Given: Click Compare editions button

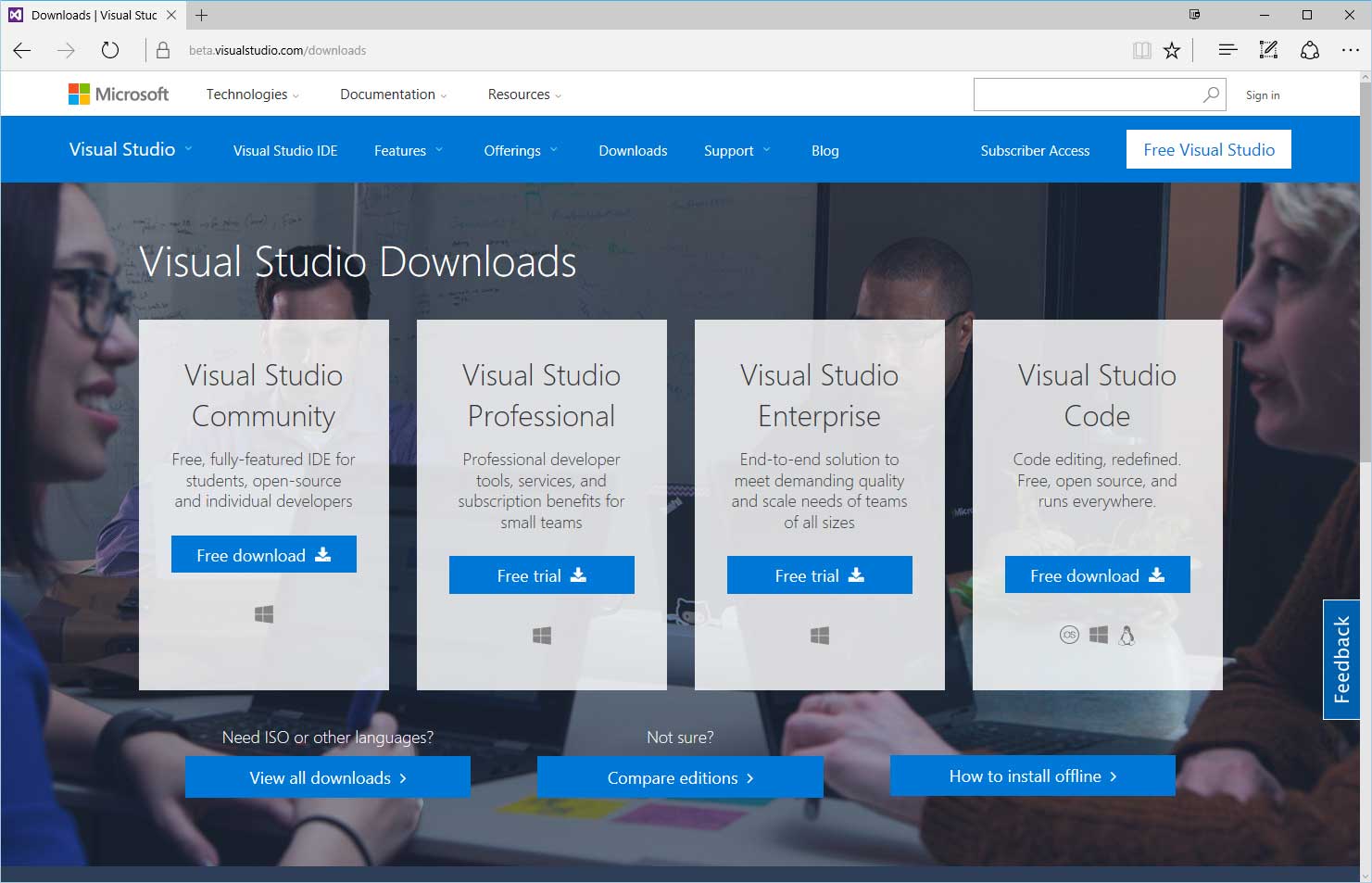Looking at the screenshot, I should (680, 777).
